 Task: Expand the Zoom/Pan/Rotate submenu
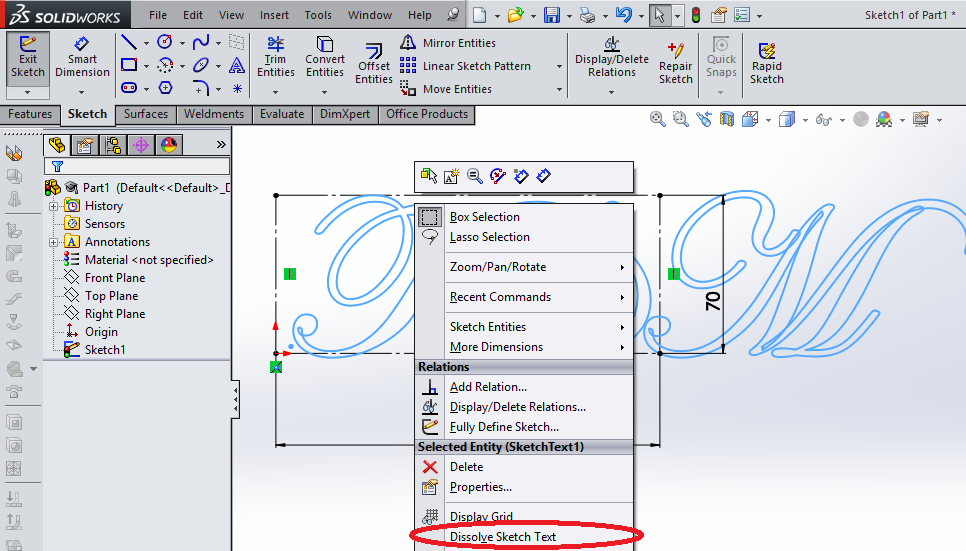pos(622,267)
